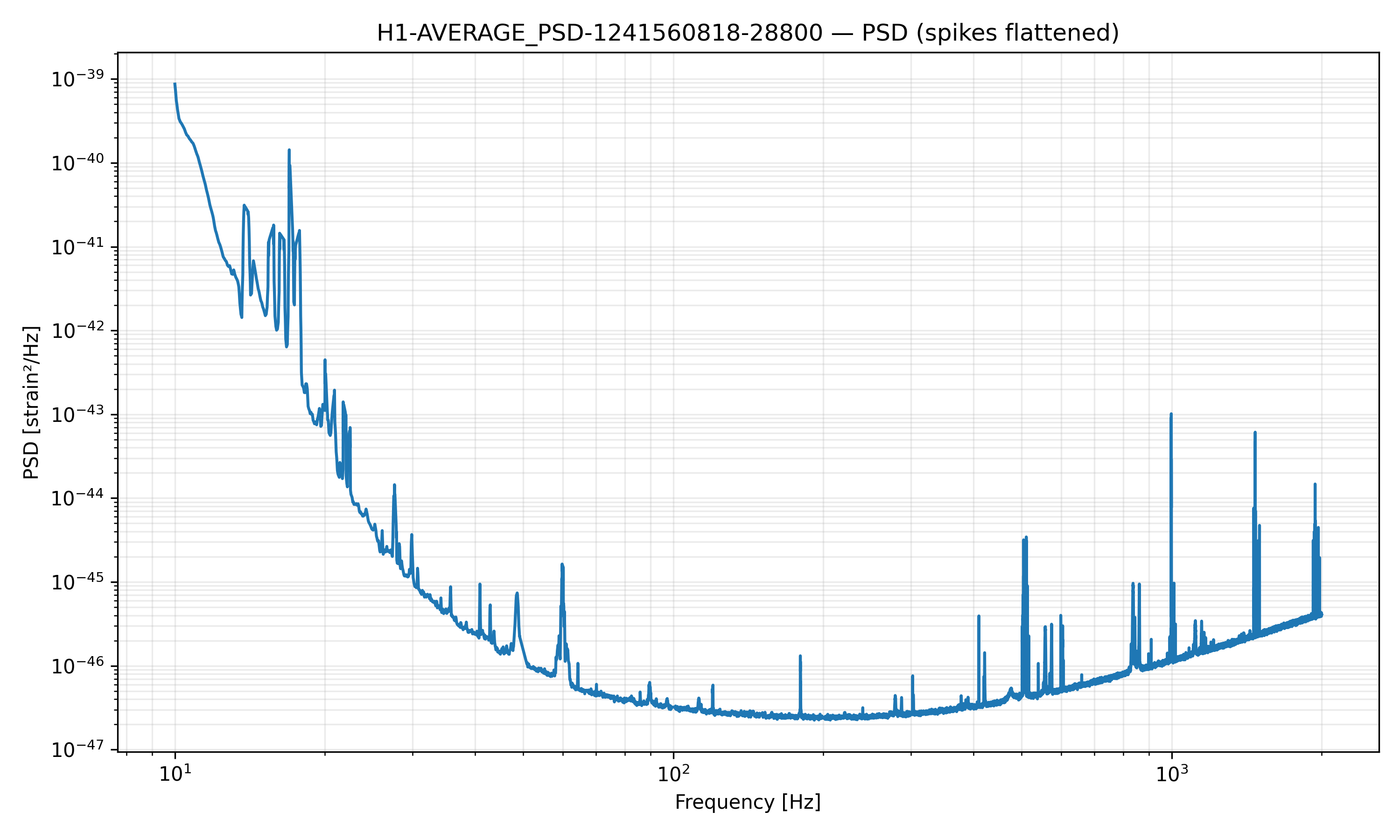The height and width of the screenshot is (840, 1400).
Task: Click the 10^2 x-axis tick label
Action: tap(673, 773)
